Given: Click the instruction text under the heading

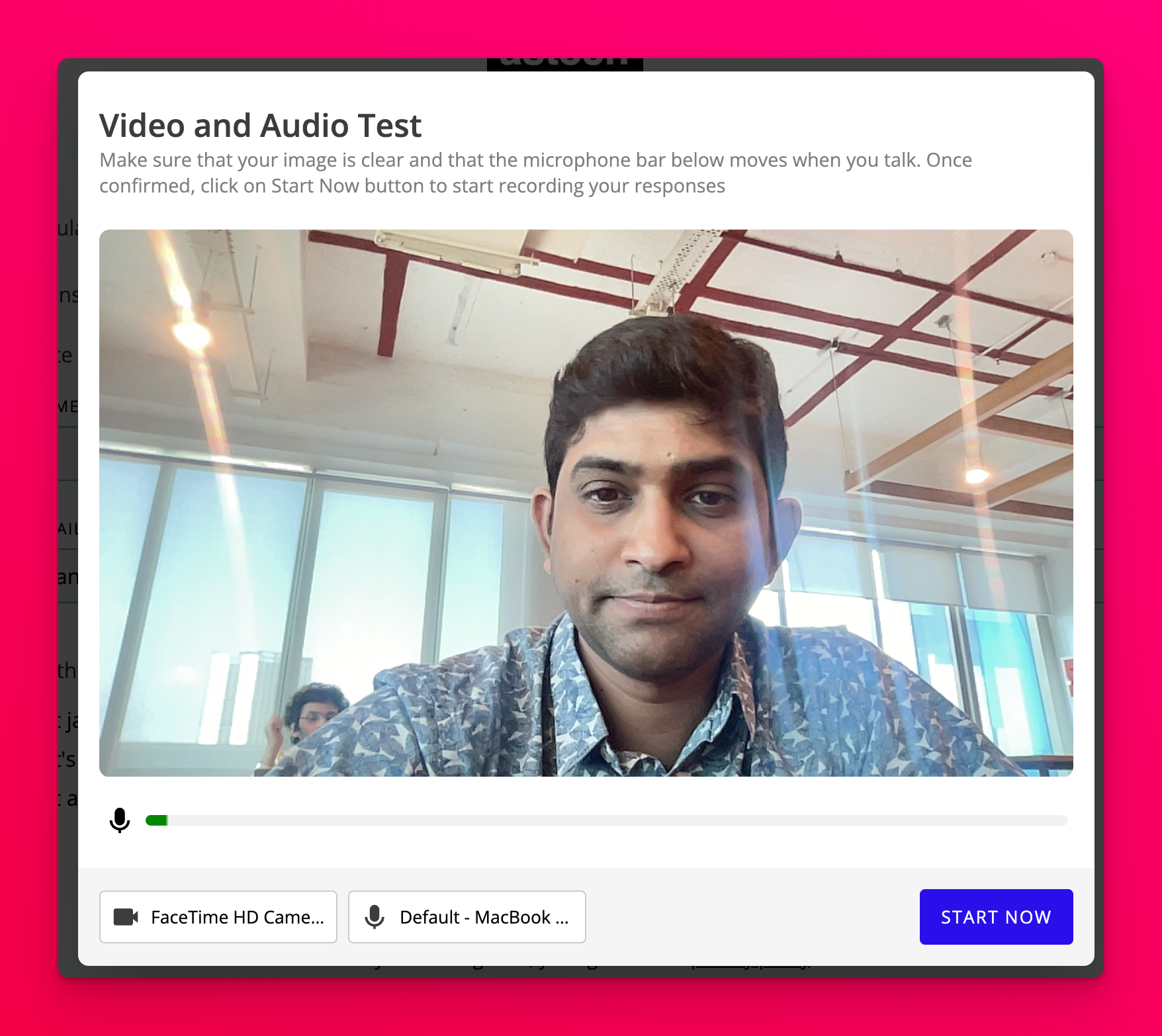Looking at the screenshot, I should [535, 173].
